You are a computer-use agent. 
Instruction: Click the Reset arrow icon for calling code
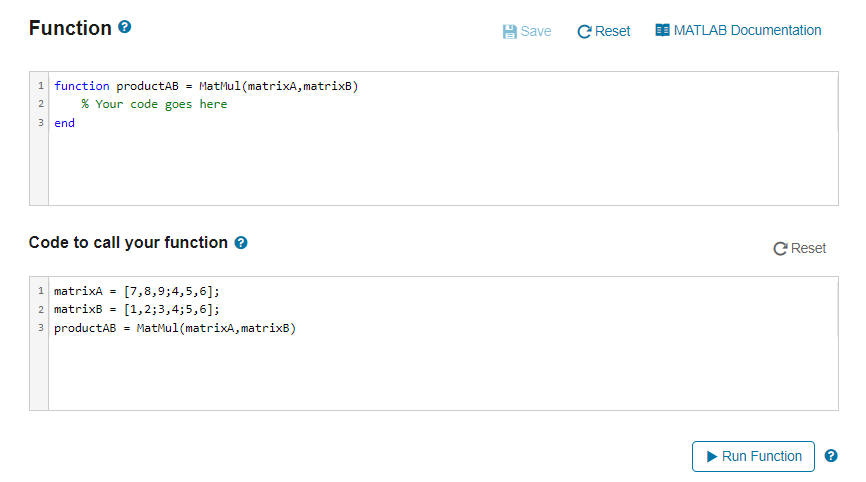point(780,248)
